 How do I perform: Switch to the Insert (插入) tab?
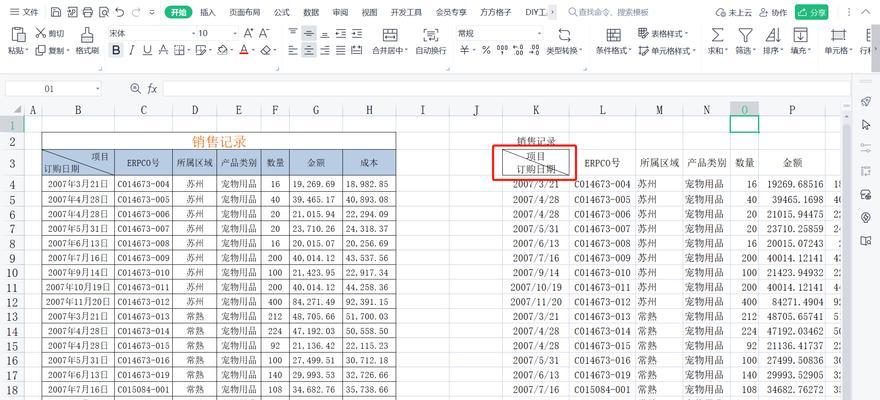click(x=208, y=12)
